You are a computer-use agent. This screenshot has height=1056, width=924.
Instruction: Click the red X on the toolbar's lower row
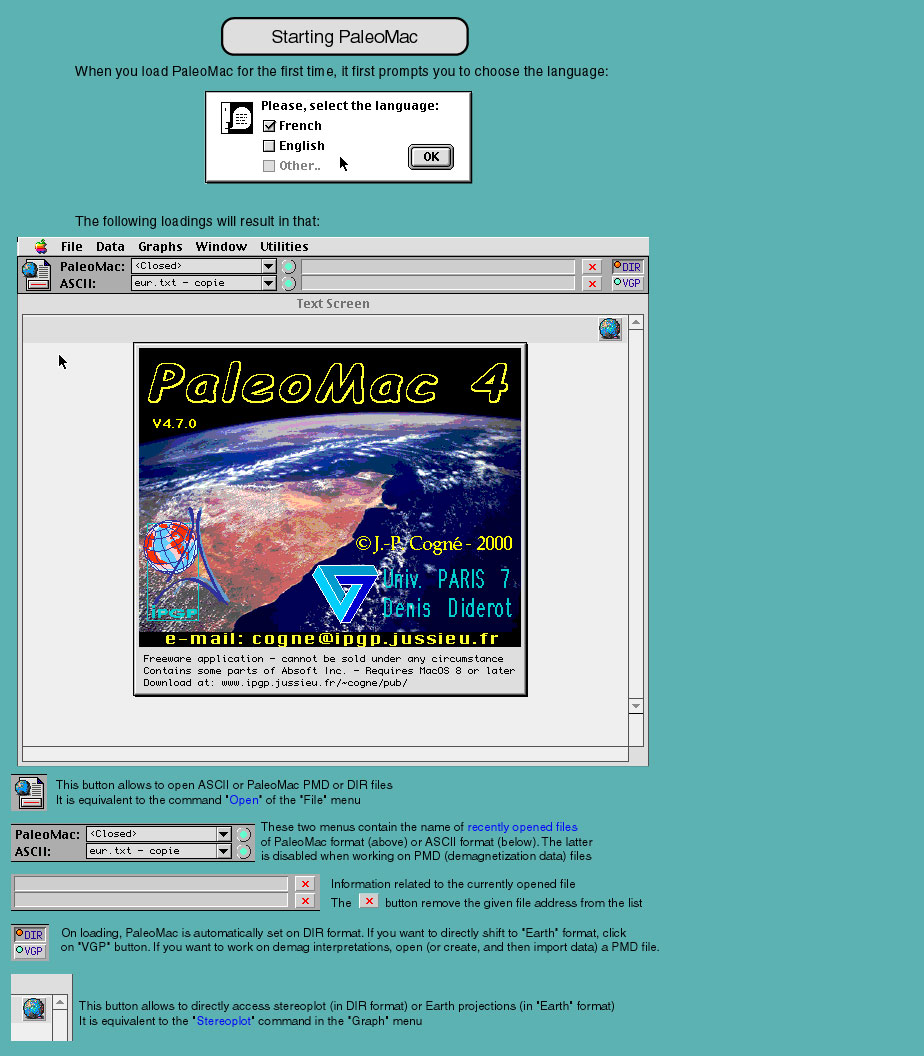point(592,284)
